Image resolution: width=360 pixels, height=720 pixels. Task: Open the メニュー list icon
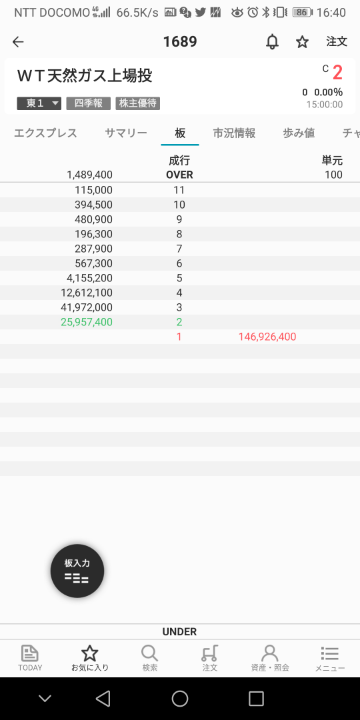(x=330, y=658)
